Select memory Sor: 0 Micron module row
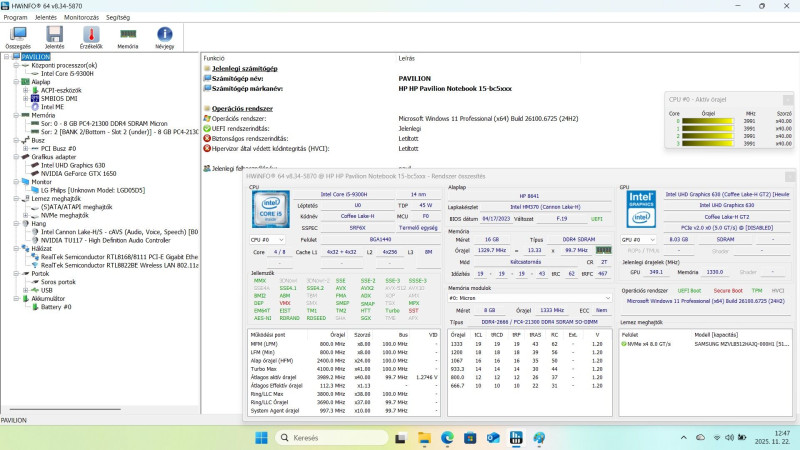This screenshot has height=450, width=800. pos(104,123)
